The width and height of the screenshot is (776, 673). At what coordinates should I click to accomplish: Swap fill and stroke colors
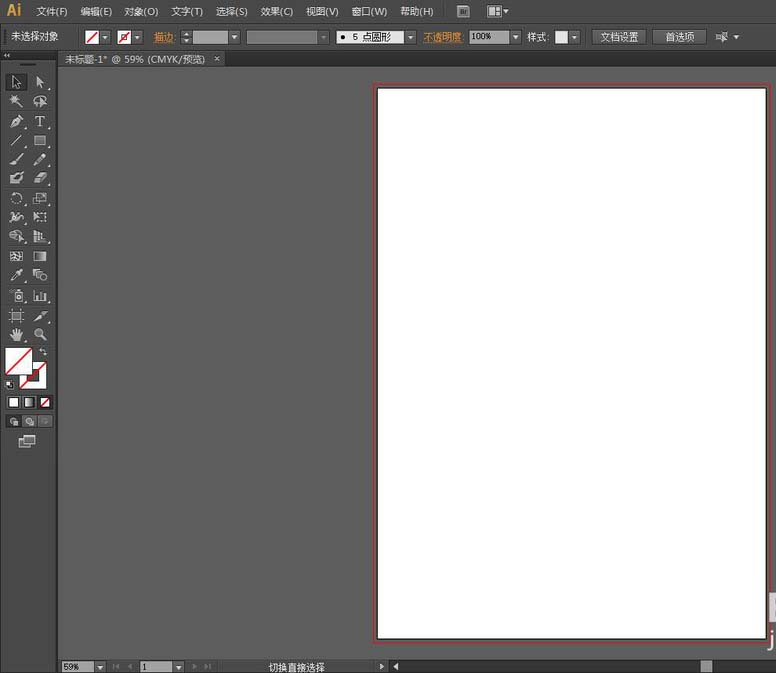coord(43,352)
